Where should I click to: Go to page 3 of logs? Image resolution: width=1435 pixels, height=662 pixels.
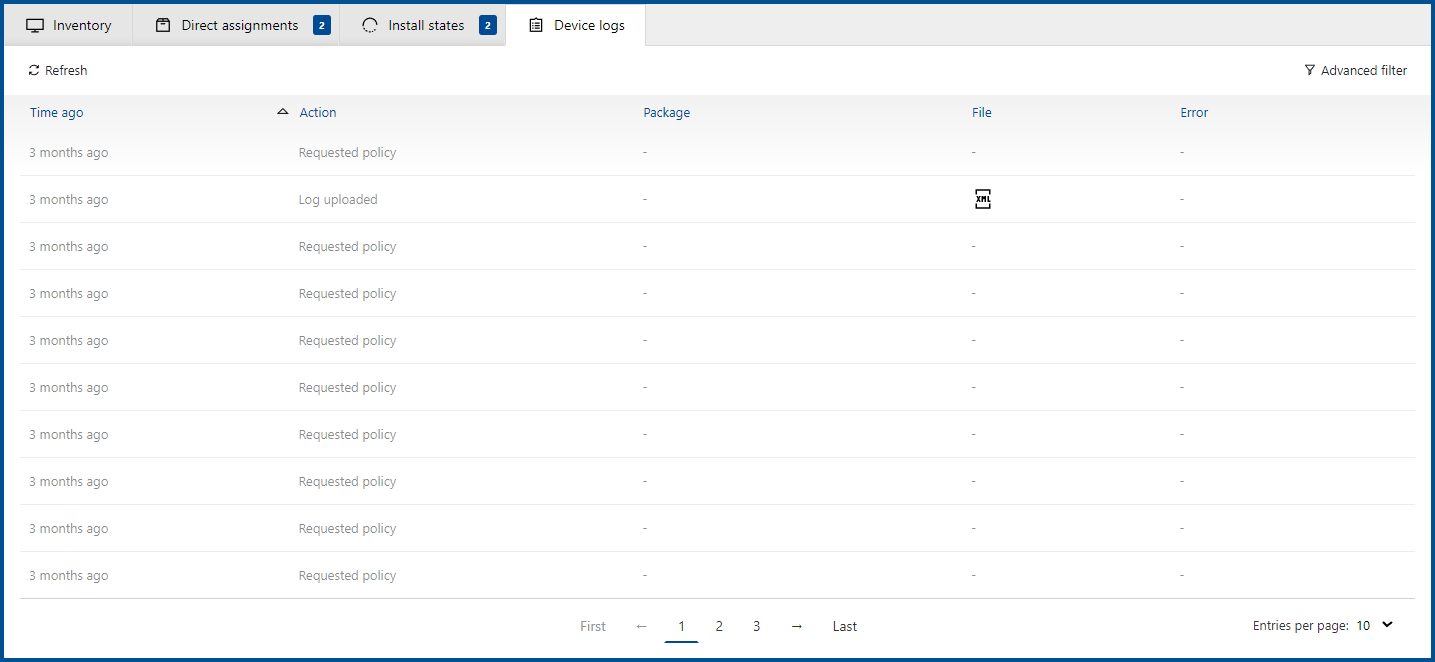(756, 626)
